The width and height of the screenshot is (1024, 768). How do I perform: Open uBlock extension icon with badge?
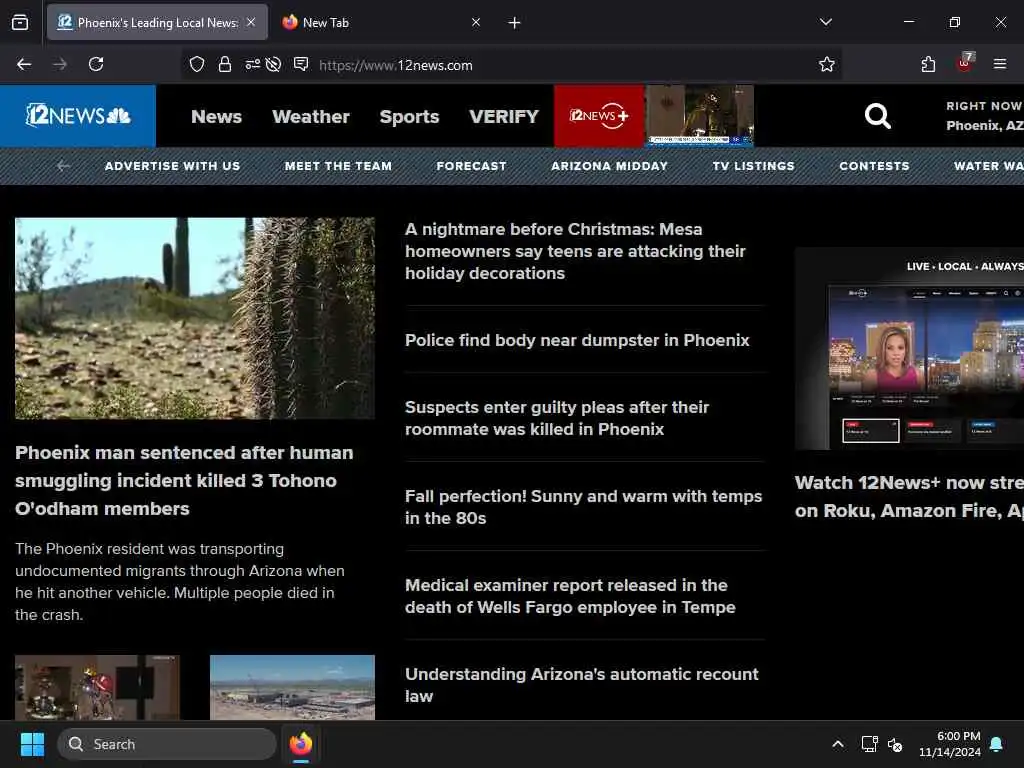click(x=965, y=63)
